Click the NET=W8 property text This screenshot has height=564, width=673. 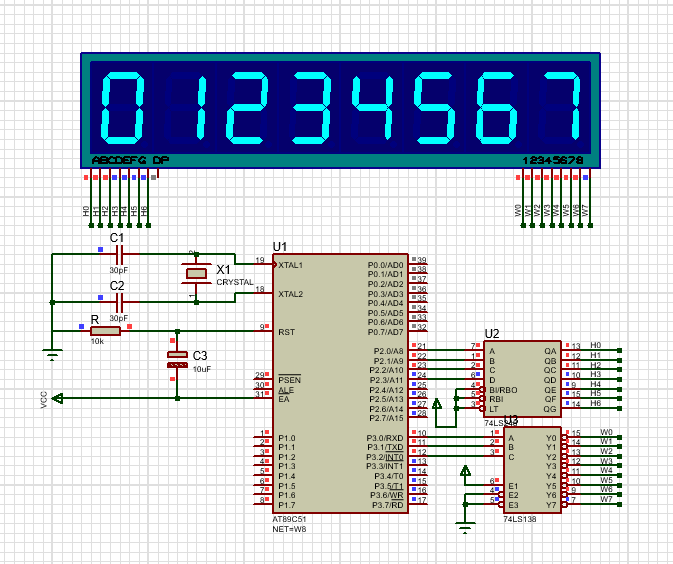click(289, 529)
